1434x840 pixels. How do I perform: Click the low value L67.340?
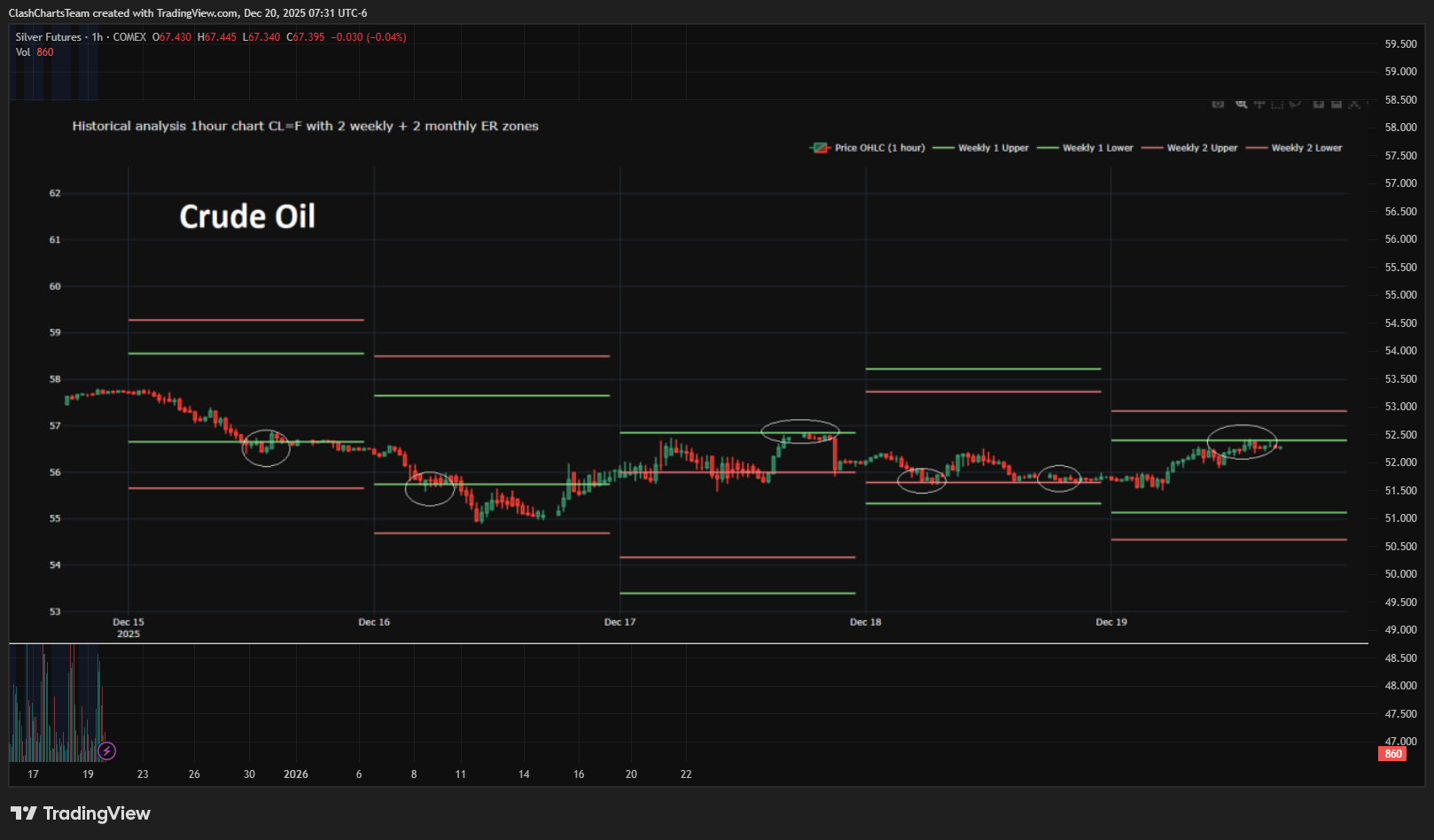(261, 37)
